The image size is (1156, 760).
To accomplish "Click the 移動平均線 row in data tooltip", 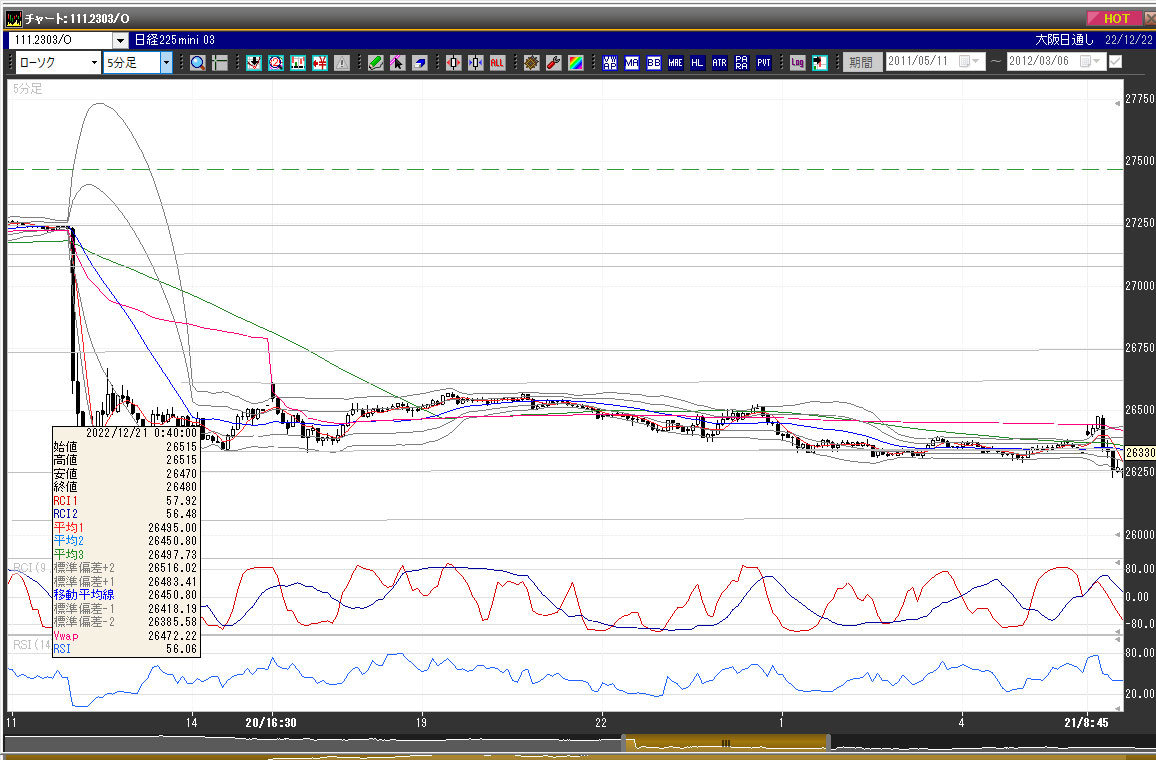I will pyautogui.click(x=125, y=594).
